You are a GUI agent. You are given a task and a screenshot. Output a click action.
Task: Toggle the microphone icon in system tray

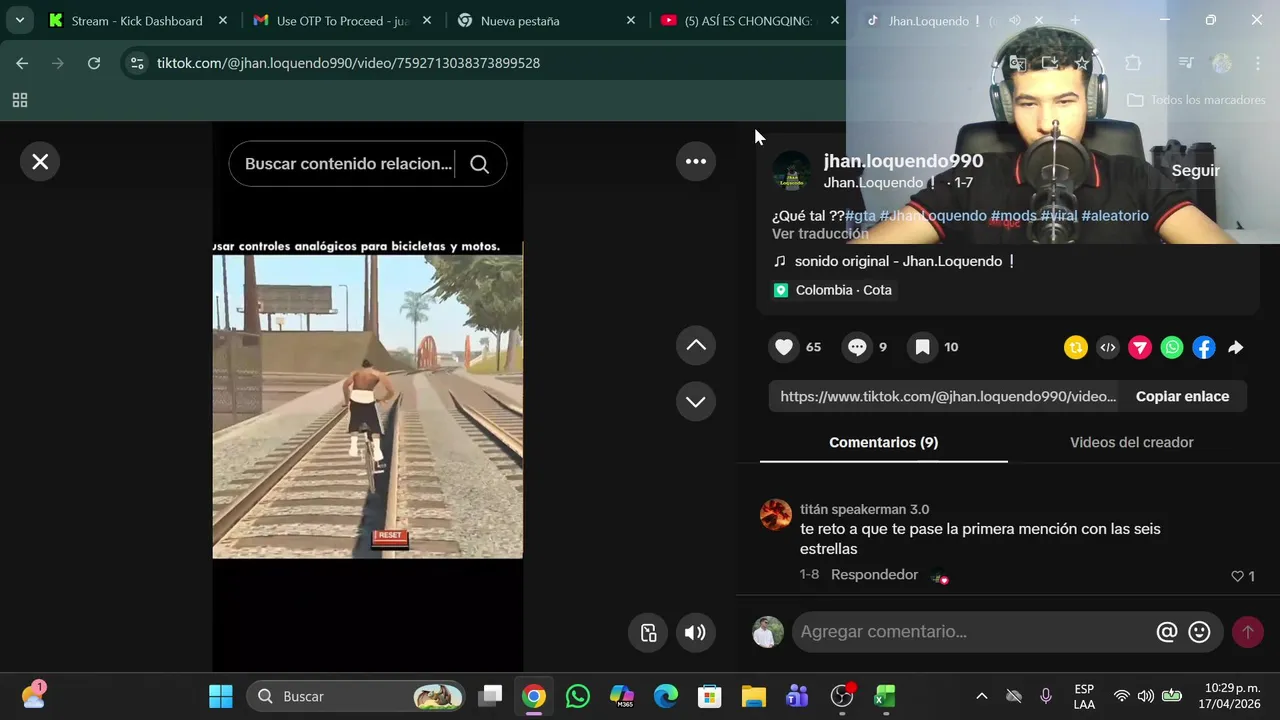tap(1046, 696)
